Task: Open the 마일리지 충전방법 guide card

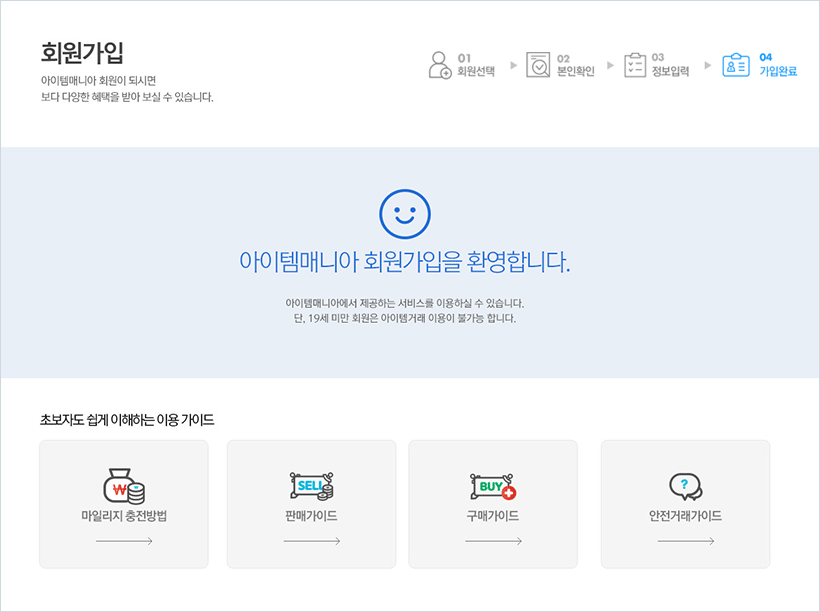Action: [123, 503]
